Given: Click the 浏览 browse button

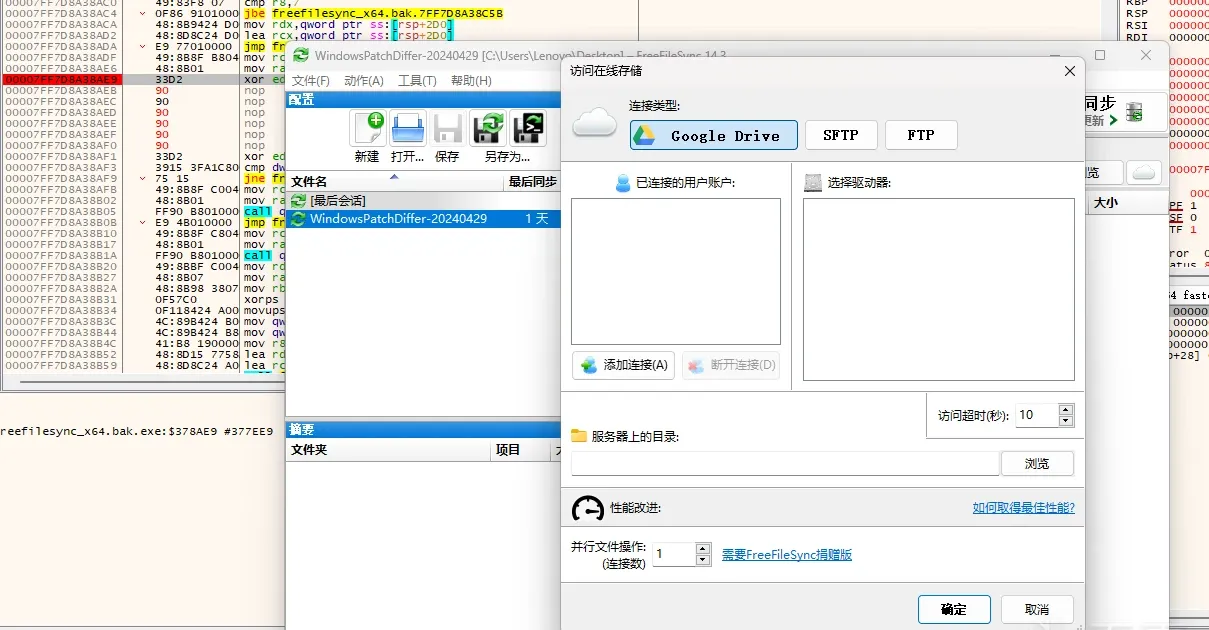Looking at the screenshot, I should [1037, 464].
